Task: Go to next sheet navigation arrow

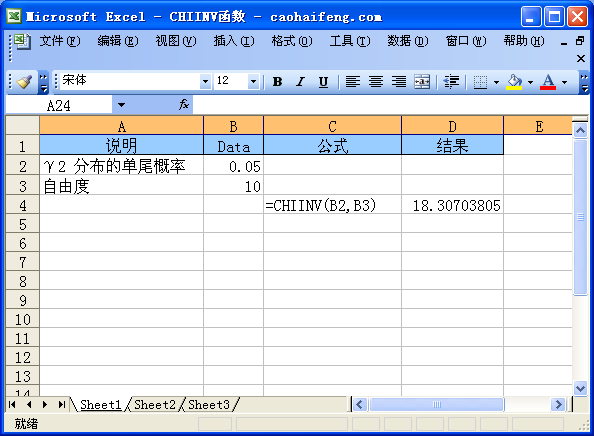Action: tap(45, 405)
